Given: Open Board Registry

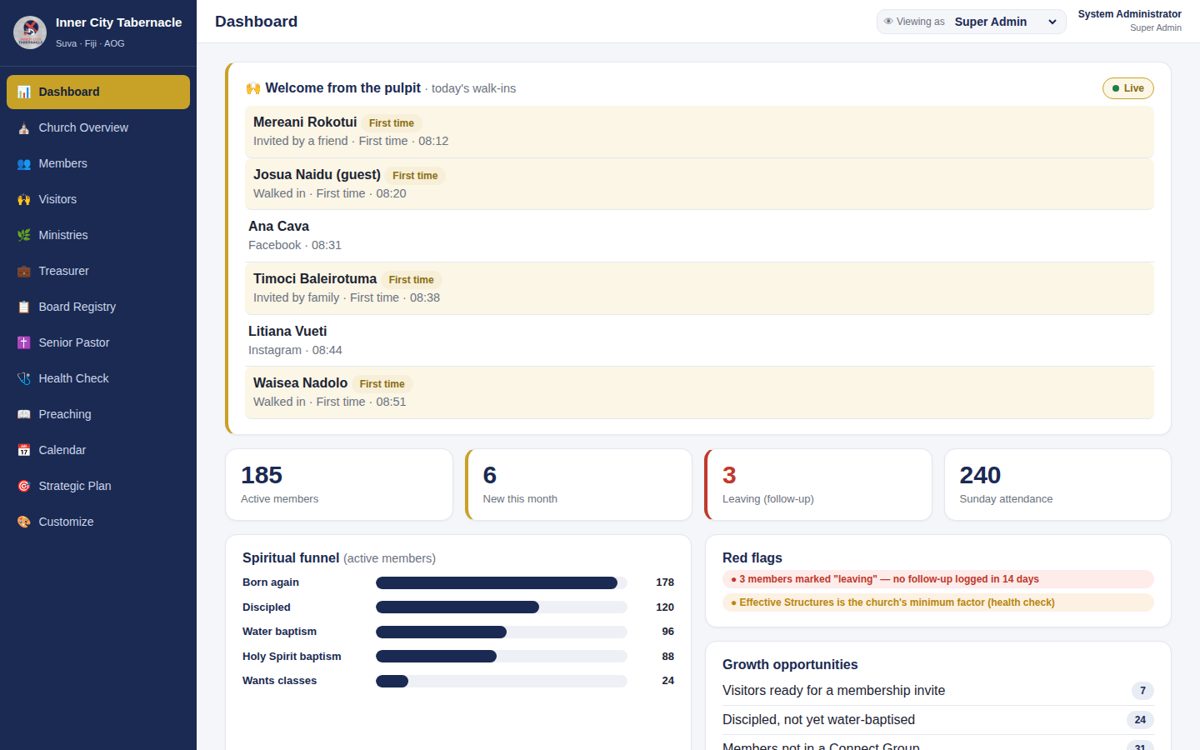Looking at the screenshot, I should pos(98,307).
